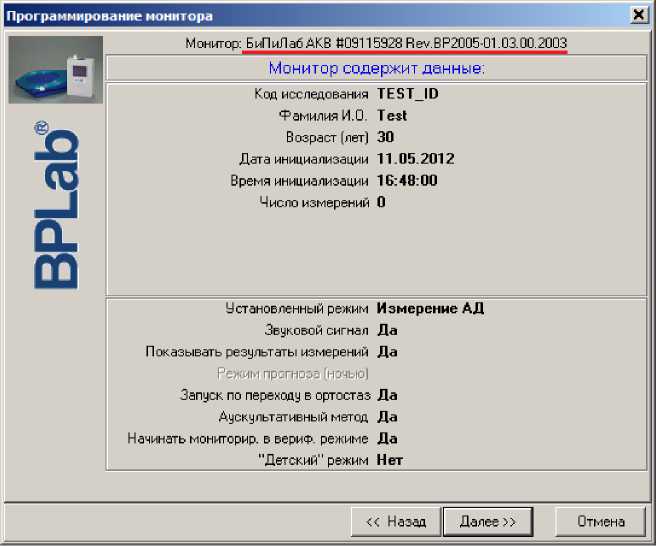Click the Фамилия И.О. value Test
Viewport: 656px width, 546px height.
(x=392, y=116)
